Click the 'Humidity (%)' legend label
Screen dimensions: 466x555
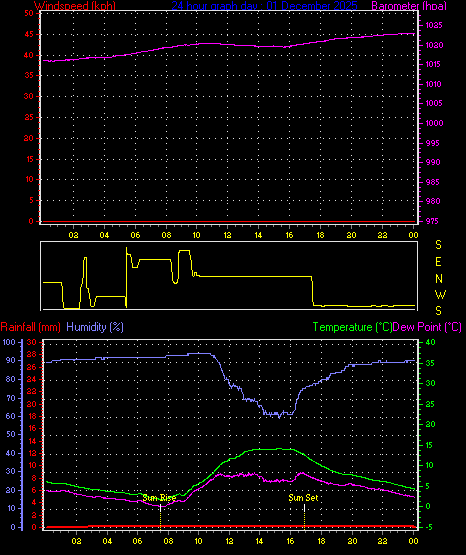(95, 327)
